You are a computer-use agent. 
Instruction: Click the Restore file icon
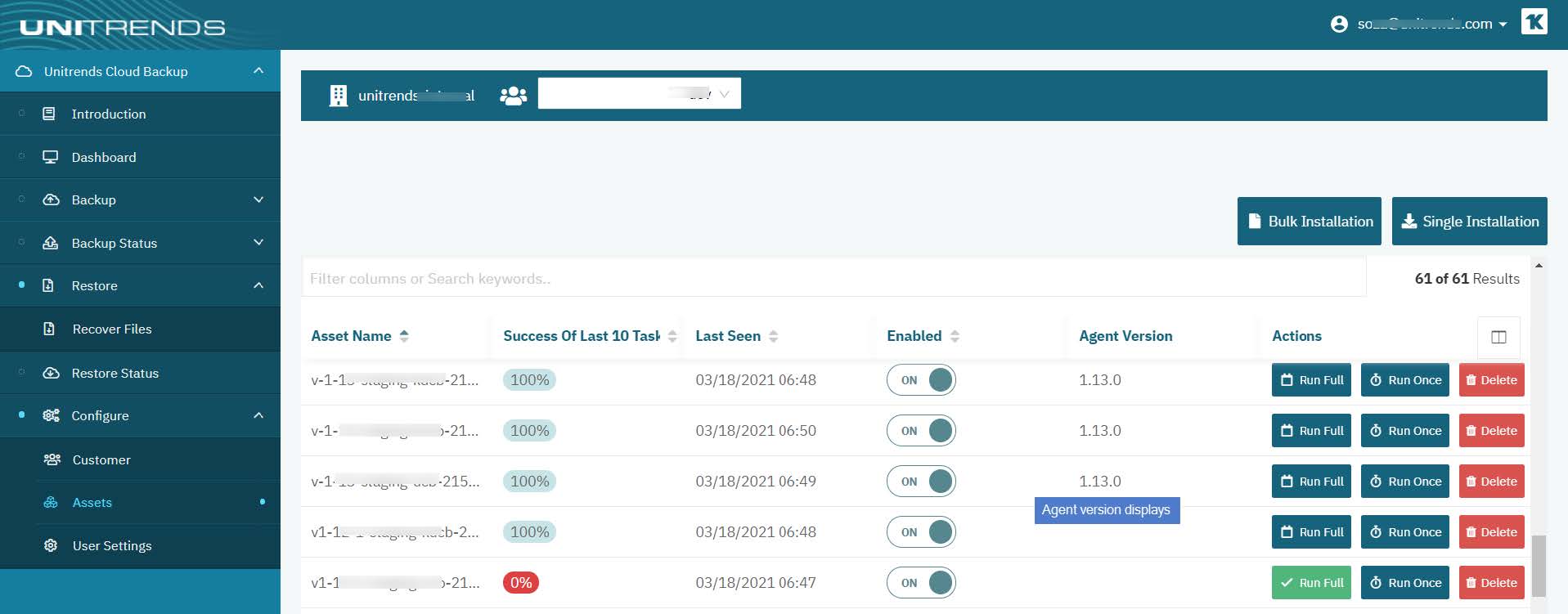click(48, 285)
